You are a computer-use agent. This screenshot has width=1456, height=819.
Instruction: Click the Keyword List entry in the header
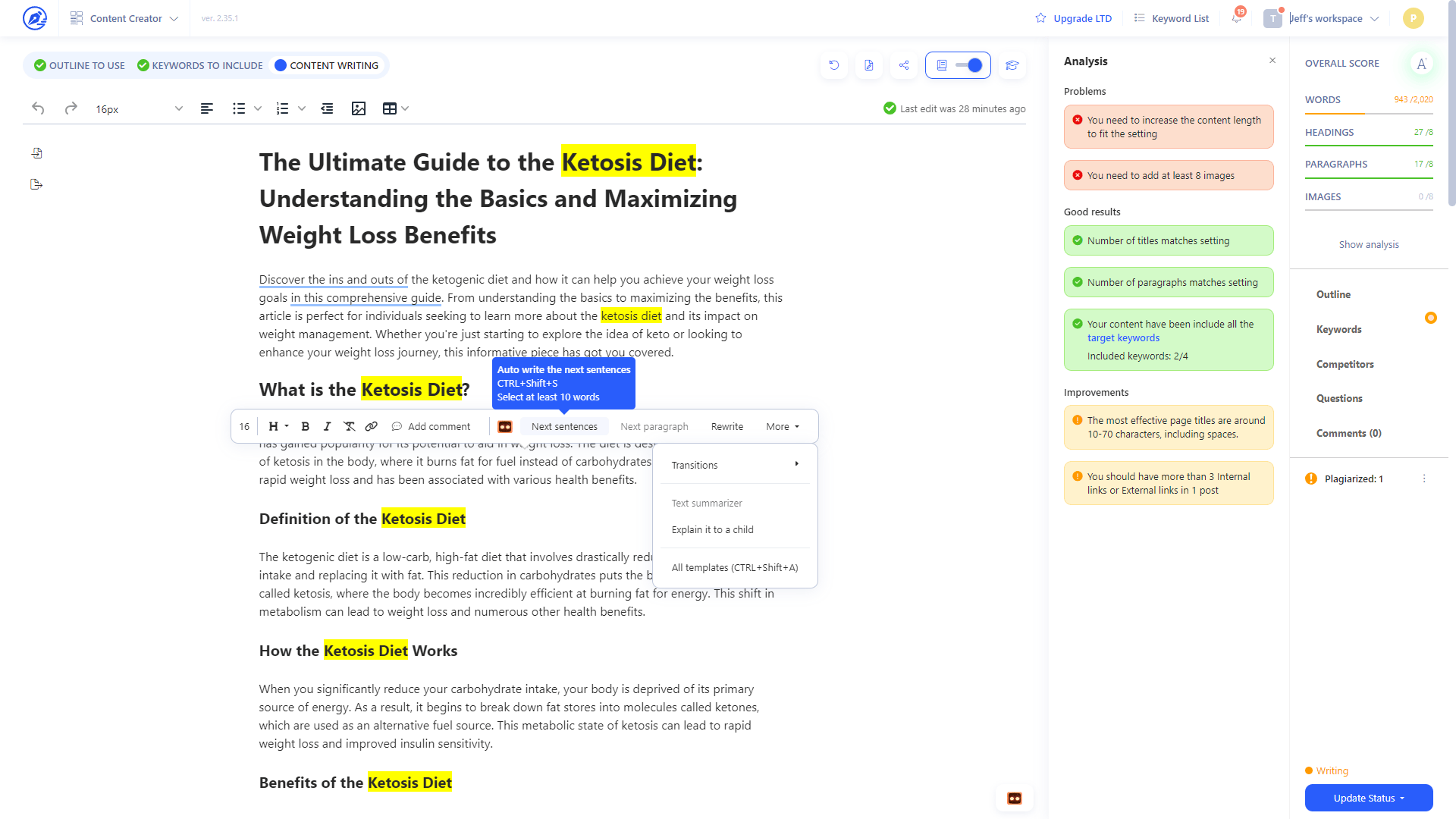pyautogui.click(x=1171, y=18)
